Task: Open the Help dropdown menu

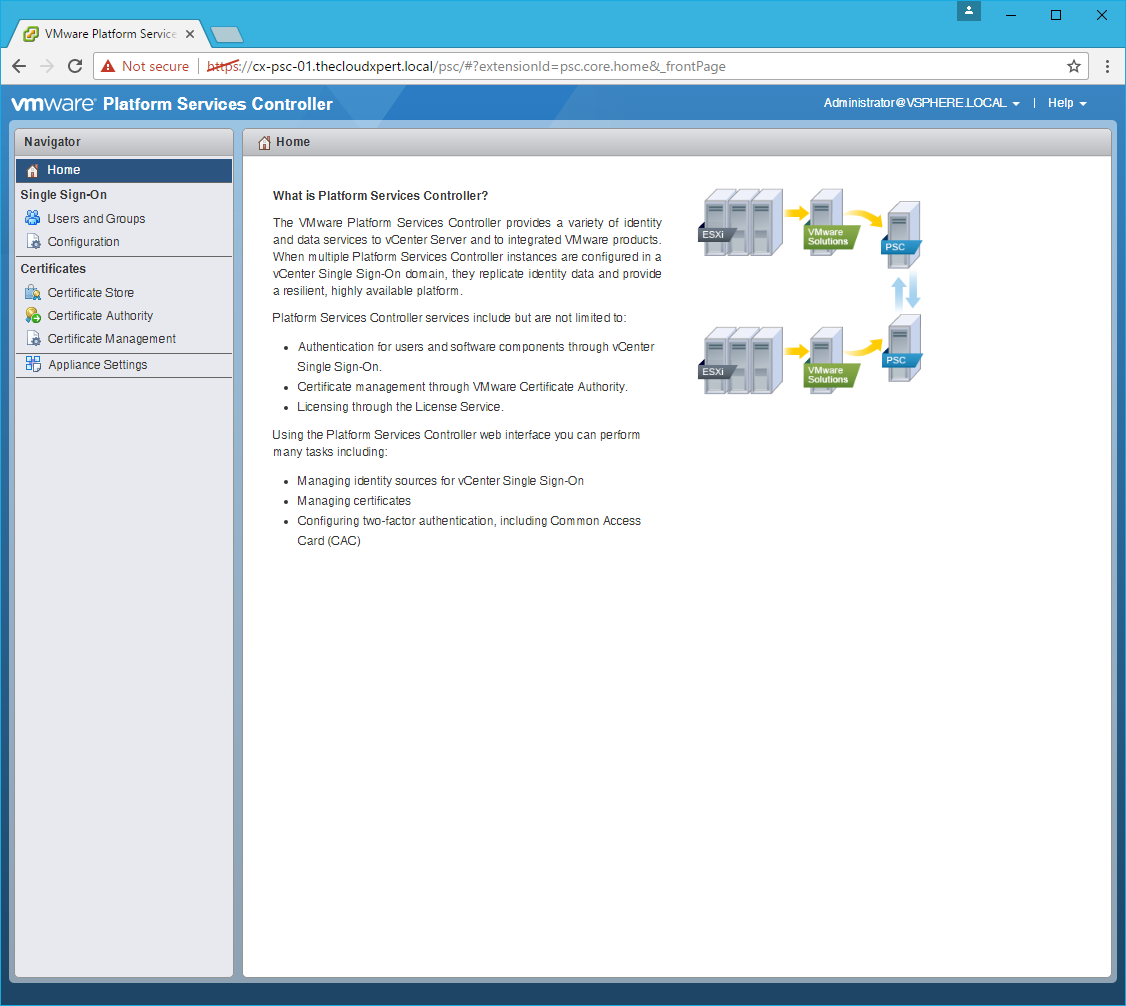Action: coord(1066,103)
